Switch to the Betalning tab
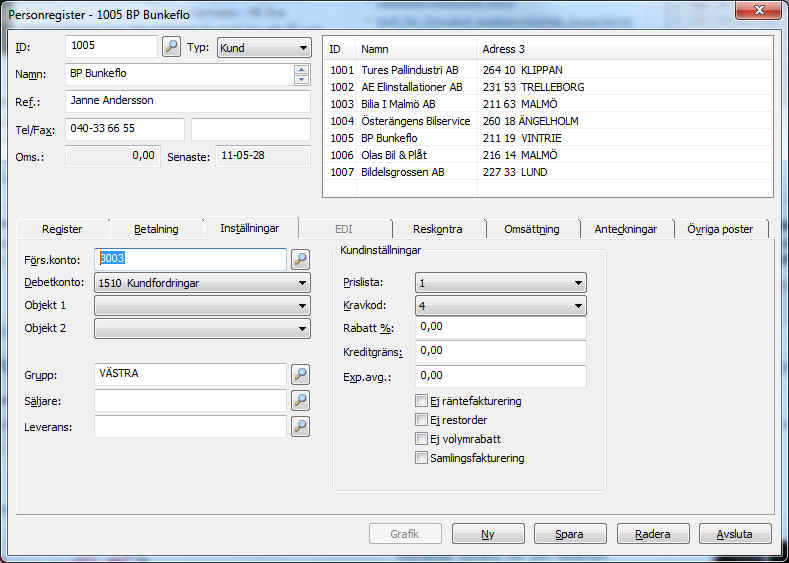Image resolution: width=789 pixels, height=563 pixels. tap(155, 229)
